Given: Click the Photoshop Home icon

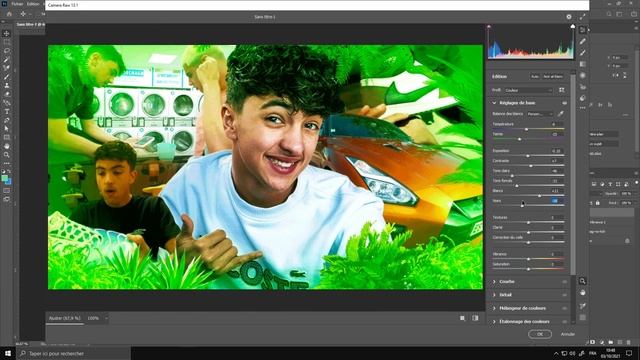Looking at the screenshot, I should pos(9,14).
